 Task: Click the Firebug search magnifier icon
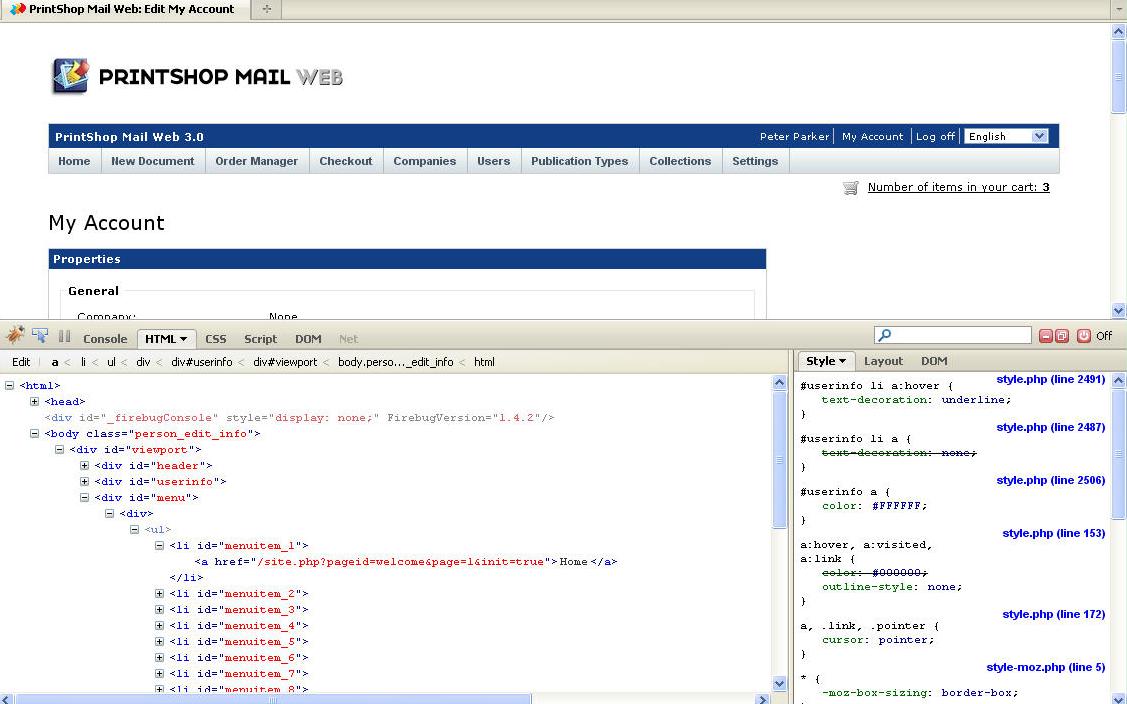click(x=886, y=335)
